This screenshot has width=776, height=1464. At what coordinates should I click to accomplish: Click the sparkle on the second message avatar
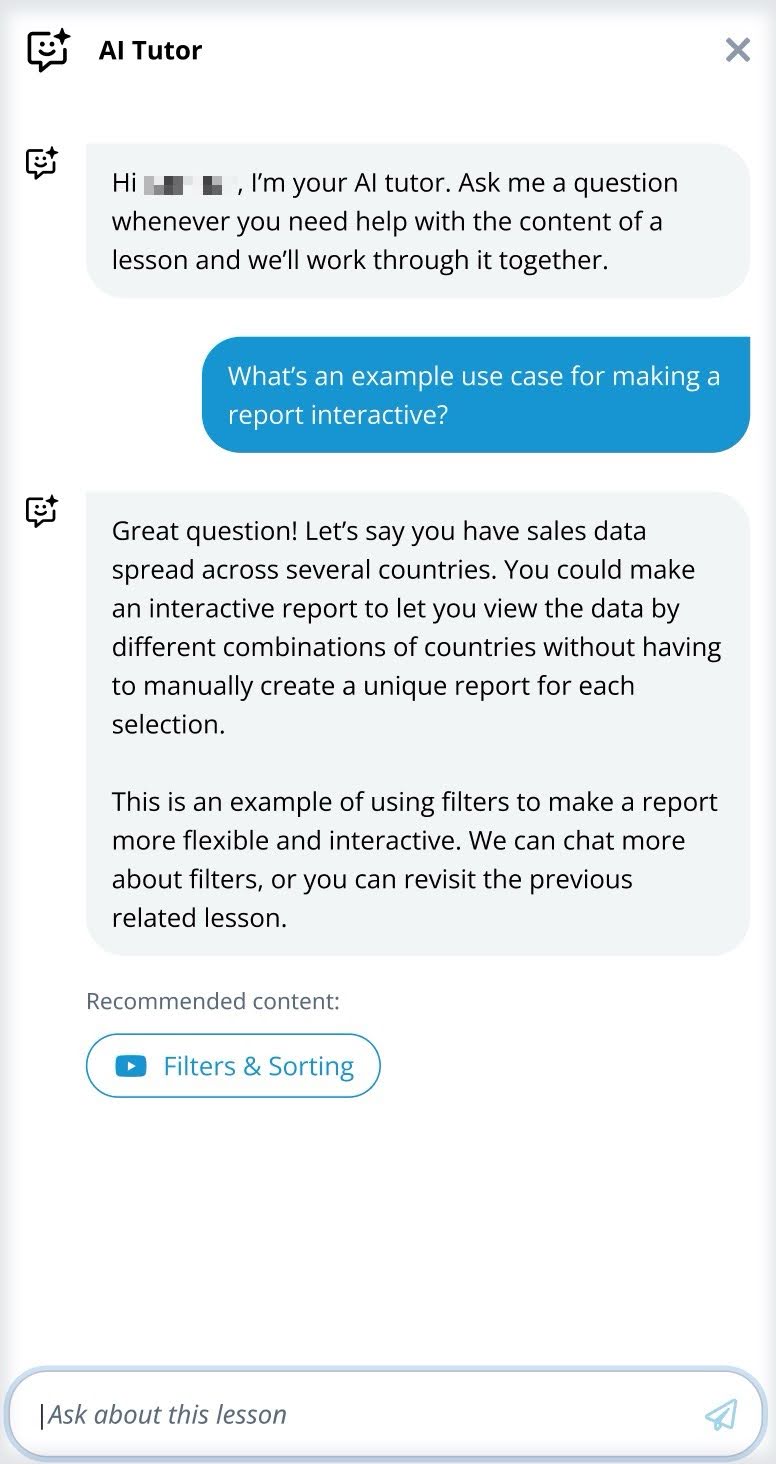(x=54, y=500)
